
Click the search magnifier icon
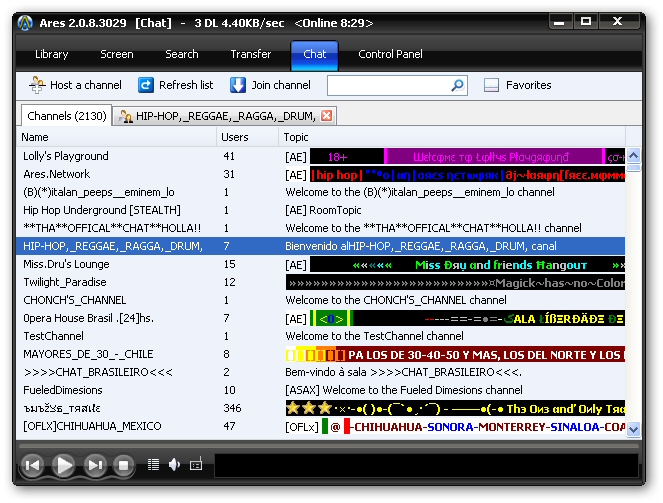coord(457,86)
